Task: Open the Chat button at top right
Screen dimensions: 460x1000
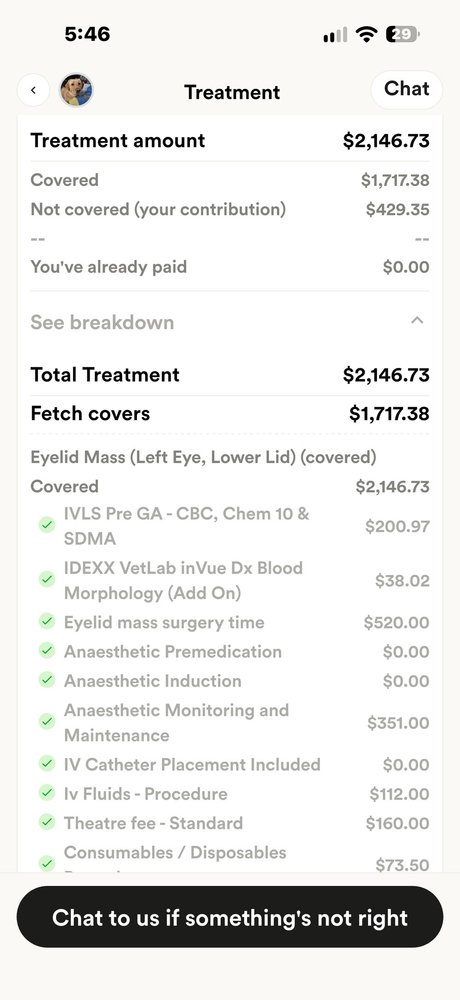Action: [x=406, y=89]
